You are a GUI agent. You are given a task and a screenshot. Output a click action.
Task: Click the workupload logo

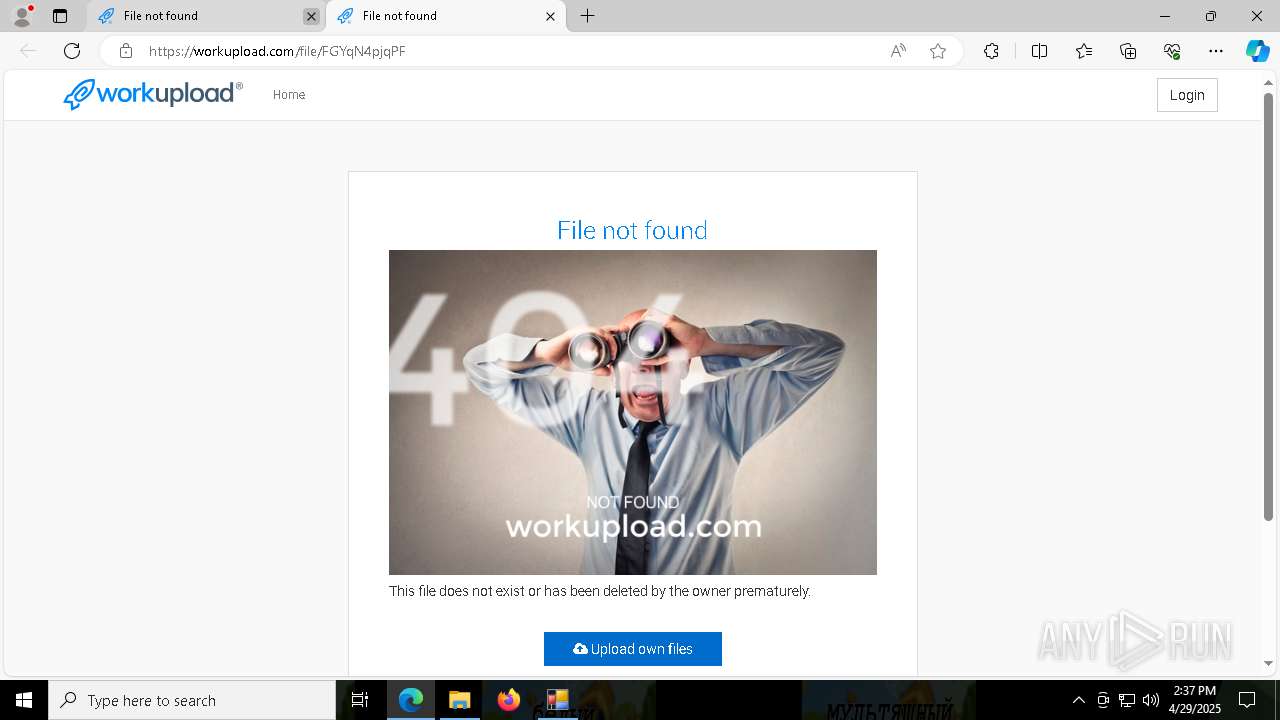[153, 94]
